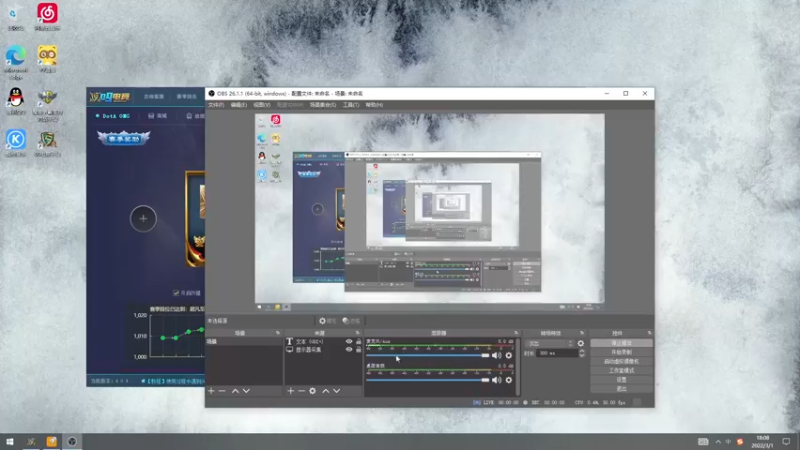Image resolution: width=800 pixels, height=450 pixels.
Task: Add a new source with plus icon
Action: point(290,391)
